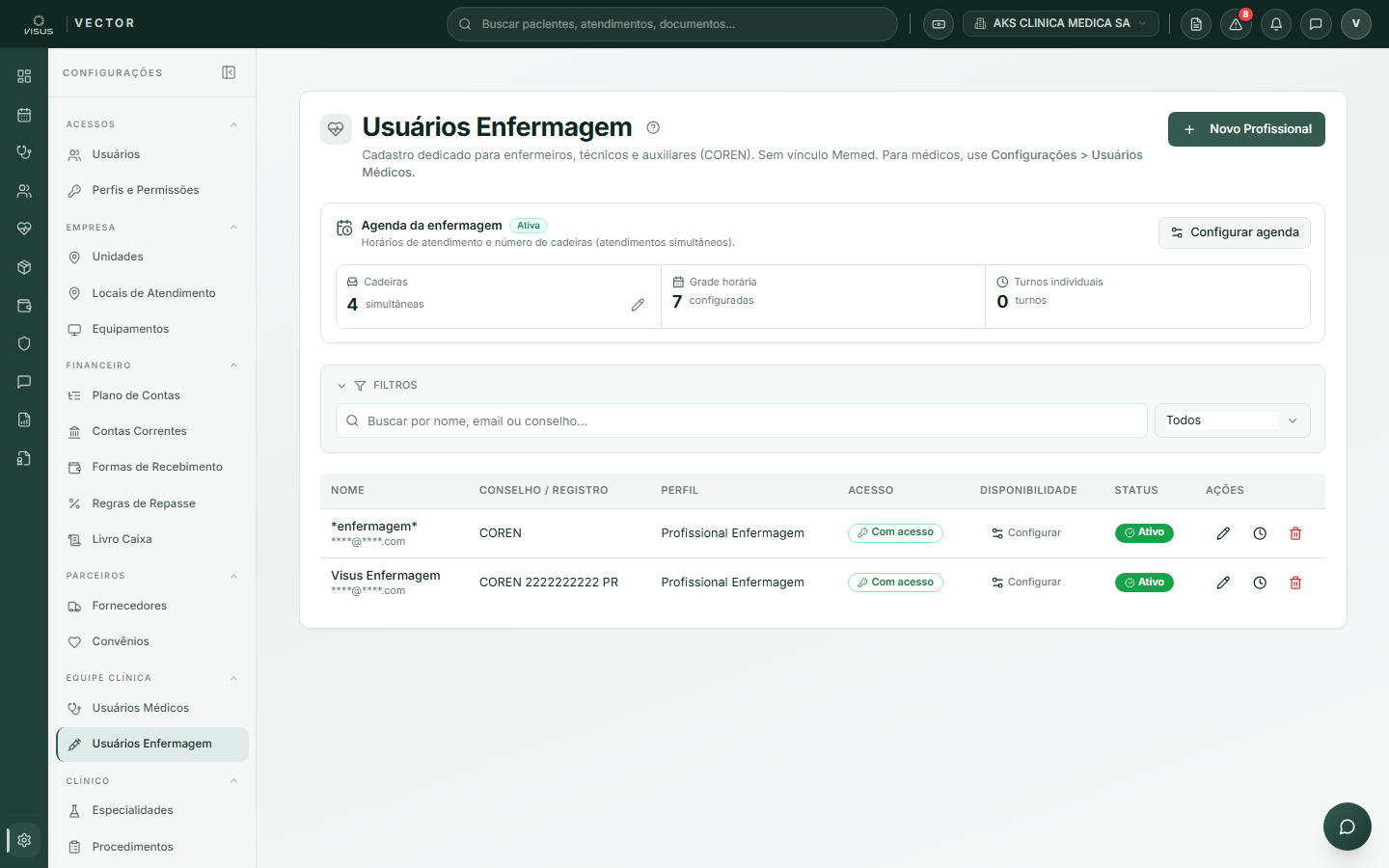Viewport: 1389px width, 868px height.
Task: Open the stethoscope icon in left rail
Action: coord(24,152)
